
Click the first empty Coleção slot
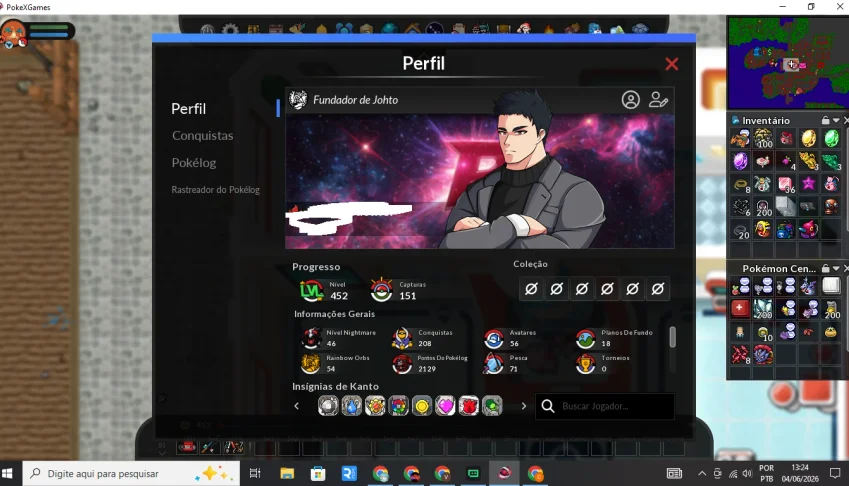(531, 289)
